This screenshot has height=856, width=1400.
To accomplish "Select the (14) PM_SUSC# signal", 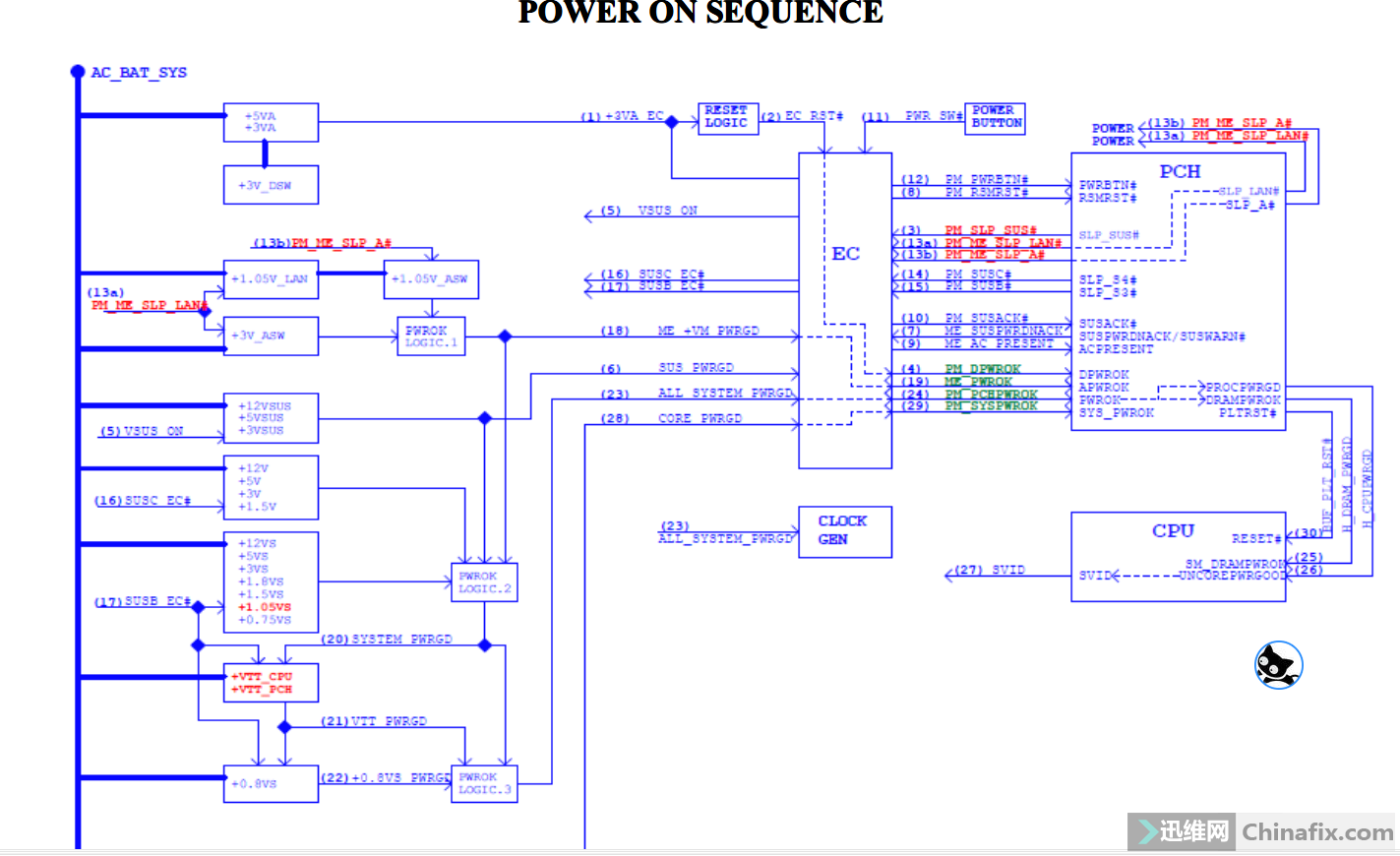I will point(956,274).
